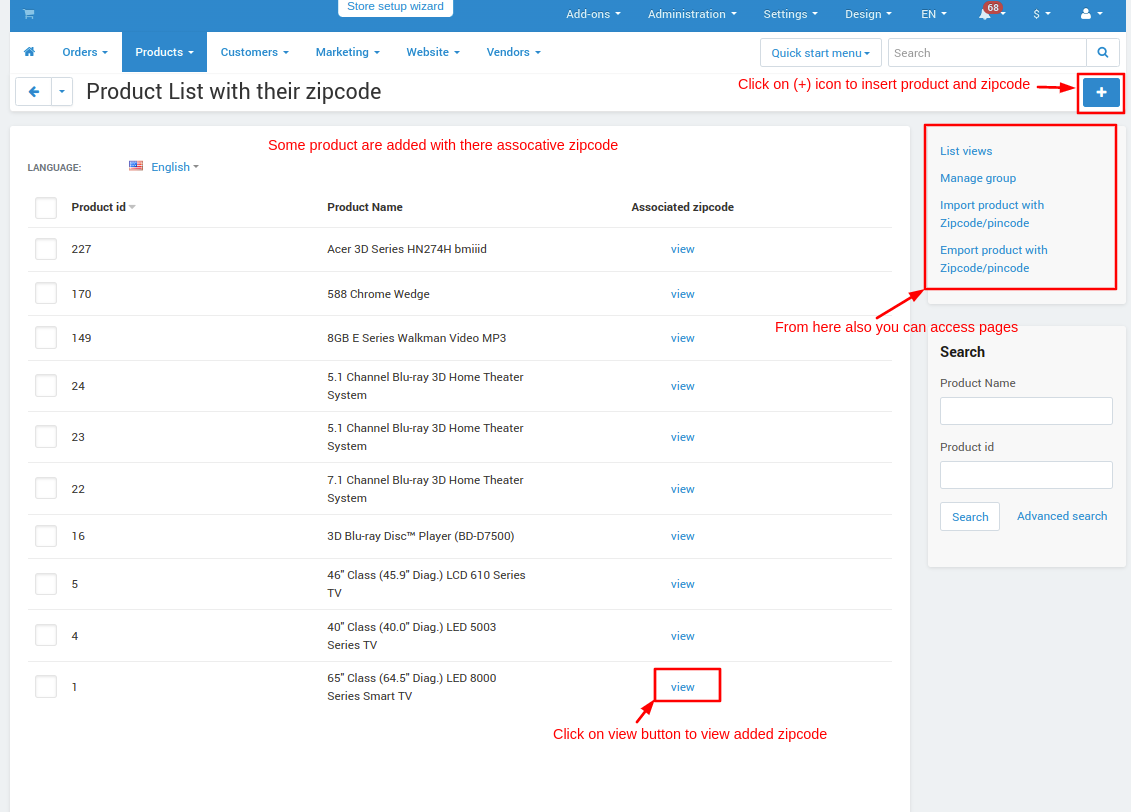Check the box for product 227
1131x812 pixels.
[x=46, y=250]
